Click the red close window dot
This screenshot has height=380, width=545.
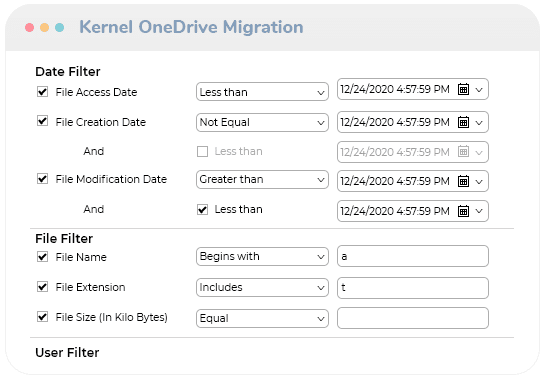30,27
